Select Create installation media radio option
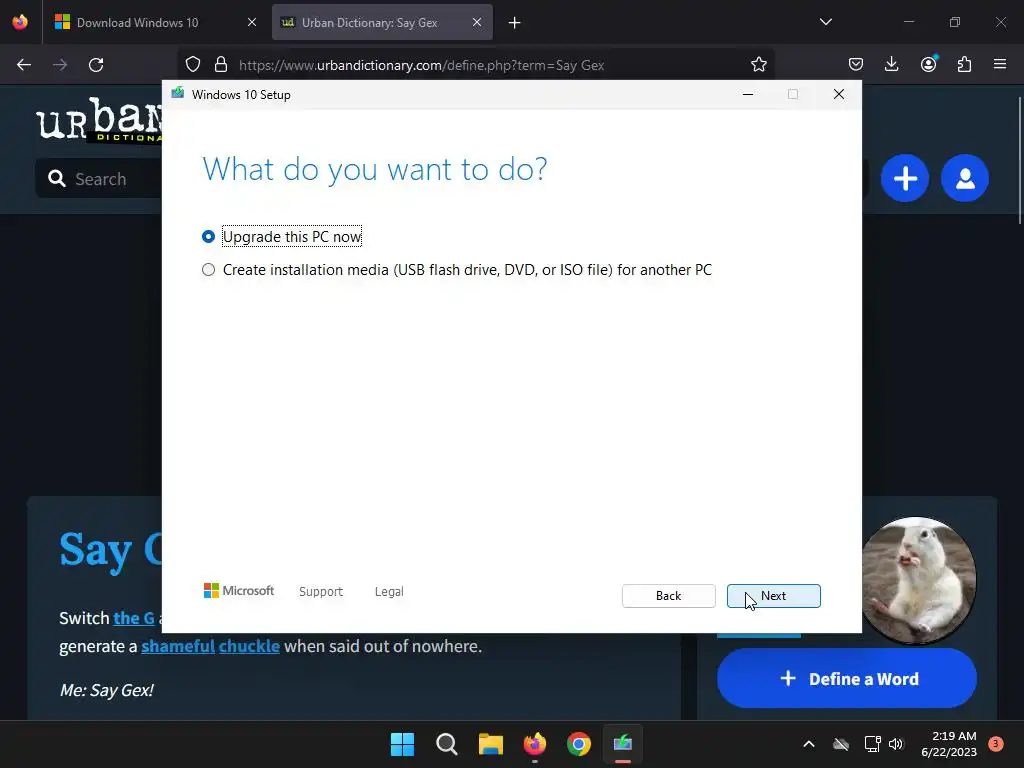This screenshot has height=768, width=1024. pos(208,270)
